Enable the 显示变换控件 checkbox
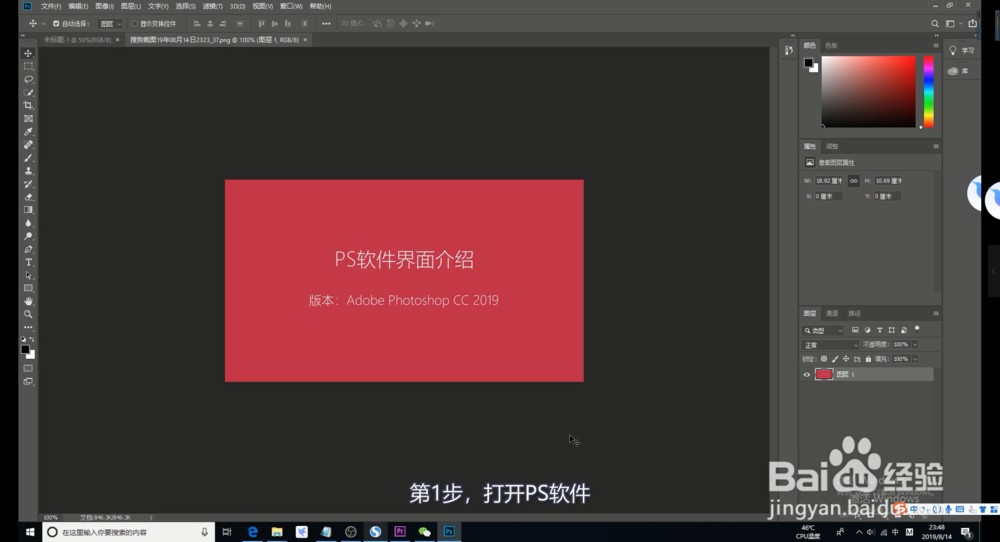The image size is (1000, 542). point(134,24)
